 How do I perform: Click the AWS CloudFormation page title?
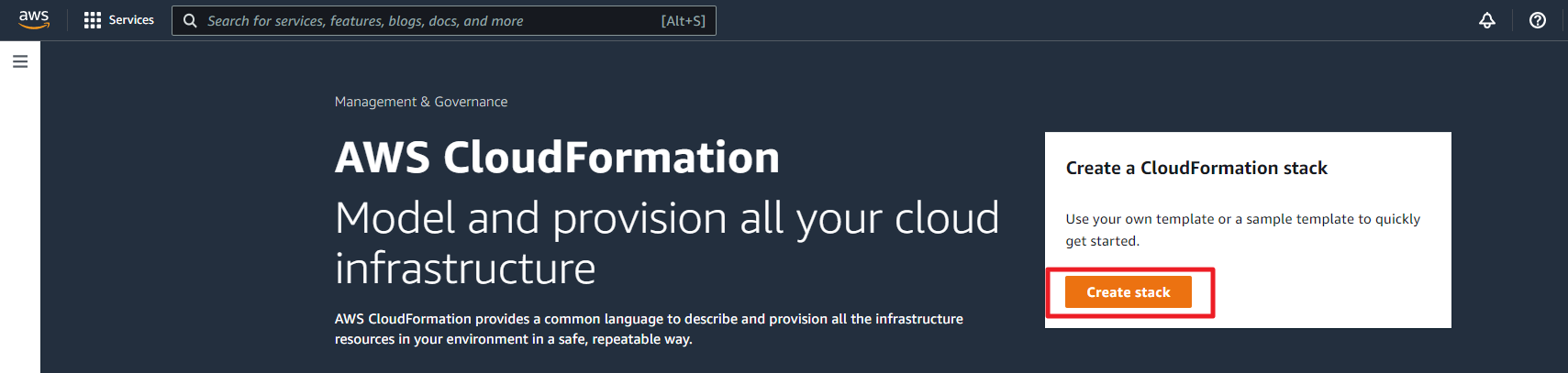click(557, 157)
